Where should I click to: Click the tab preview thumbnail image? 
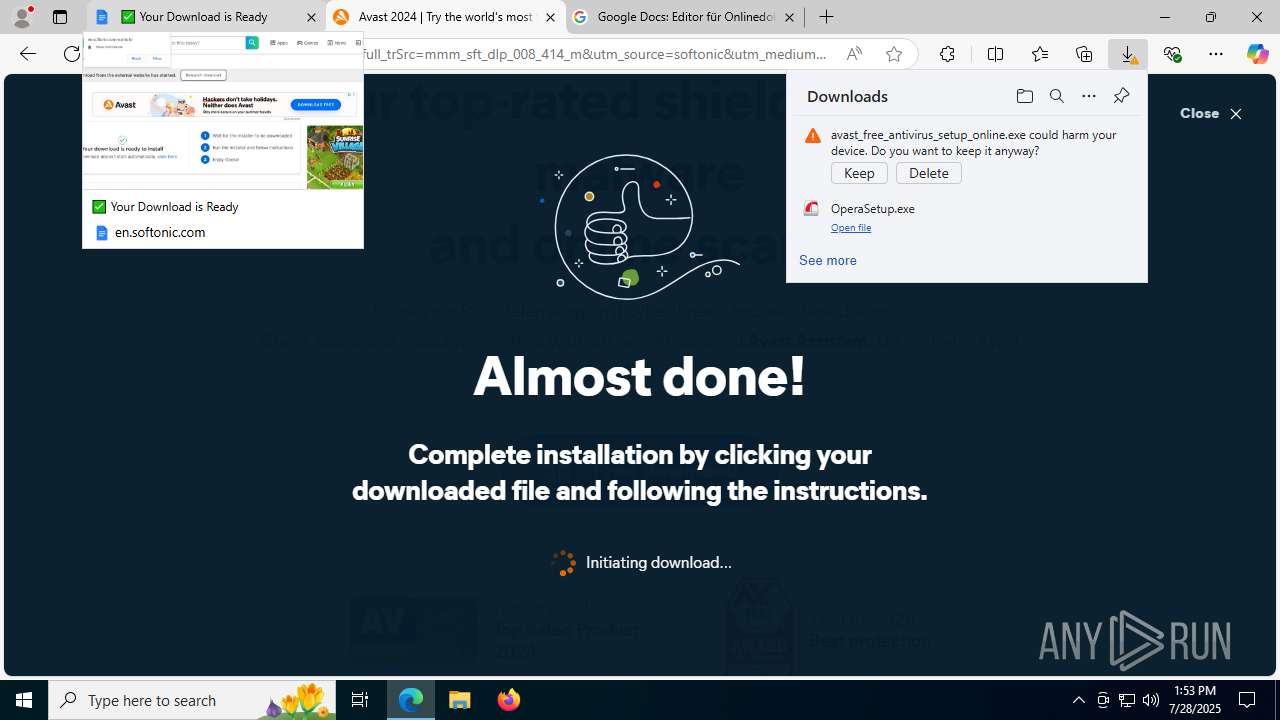pos(223,111)
